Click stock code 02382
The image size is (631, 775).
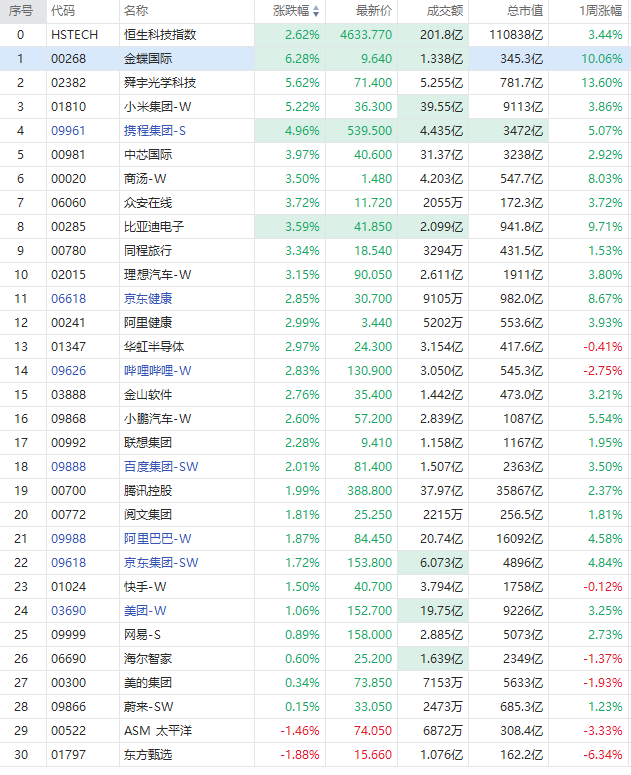click(68, 83)
